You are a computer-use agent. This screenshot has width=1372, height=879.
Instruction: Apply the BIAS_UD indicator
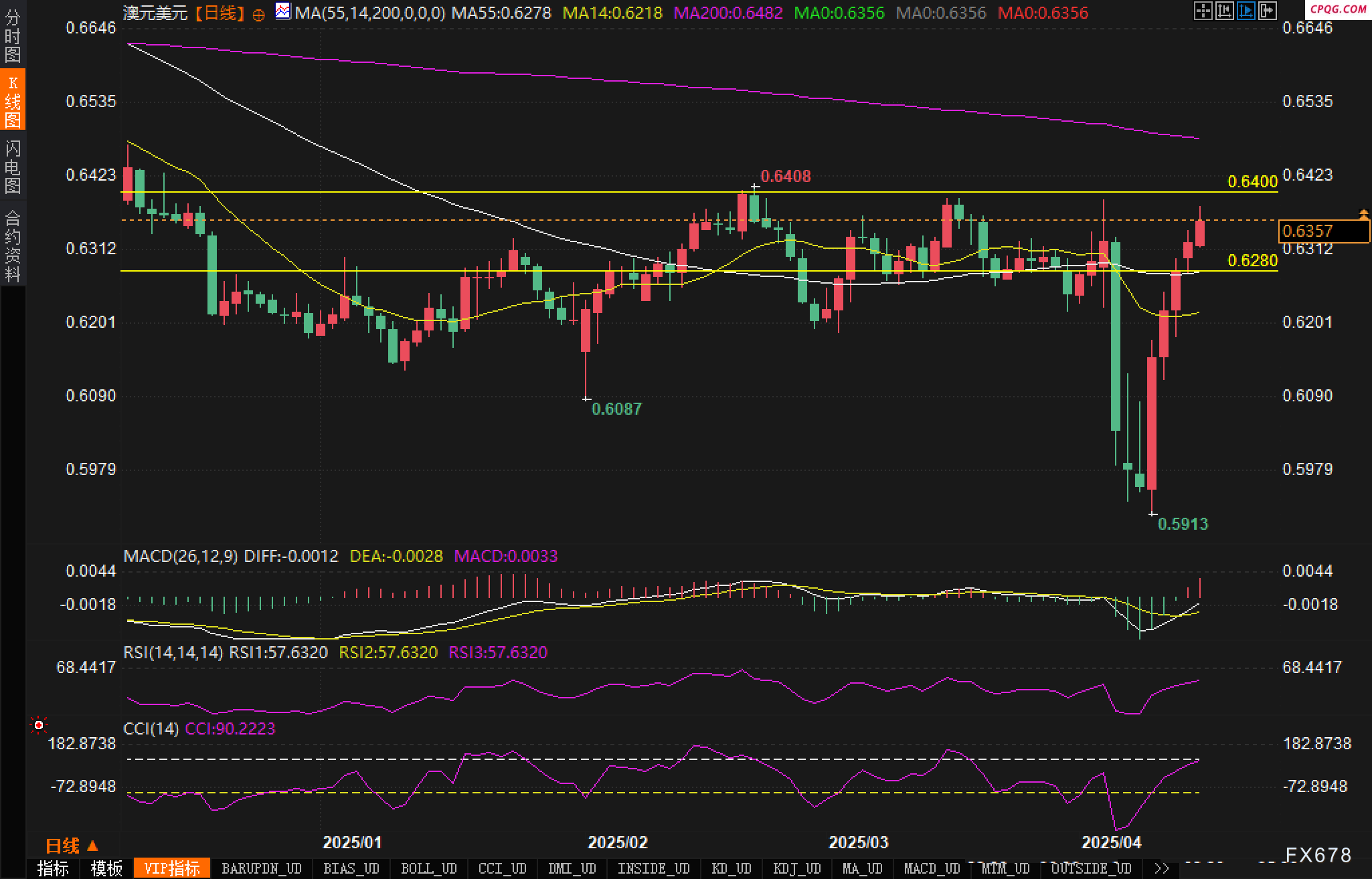click(351, 868)
